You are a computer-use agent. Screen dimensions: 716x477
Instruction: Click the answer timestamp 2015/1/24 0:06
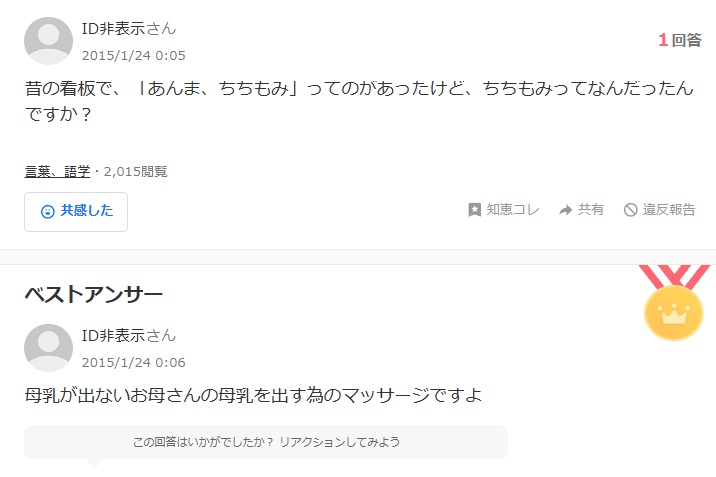(134, 362)
